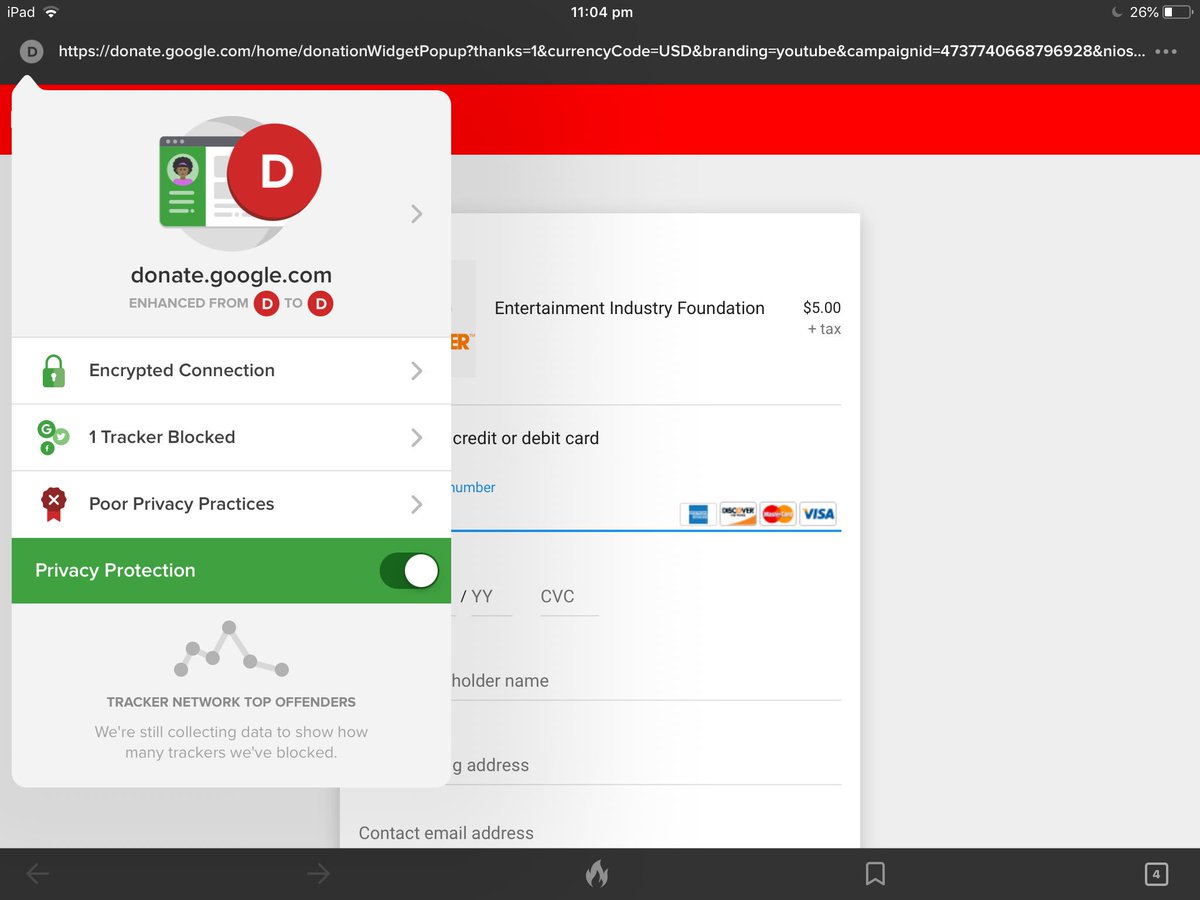
Task: Expand the privacy grade details chevron
Action: 417,213
